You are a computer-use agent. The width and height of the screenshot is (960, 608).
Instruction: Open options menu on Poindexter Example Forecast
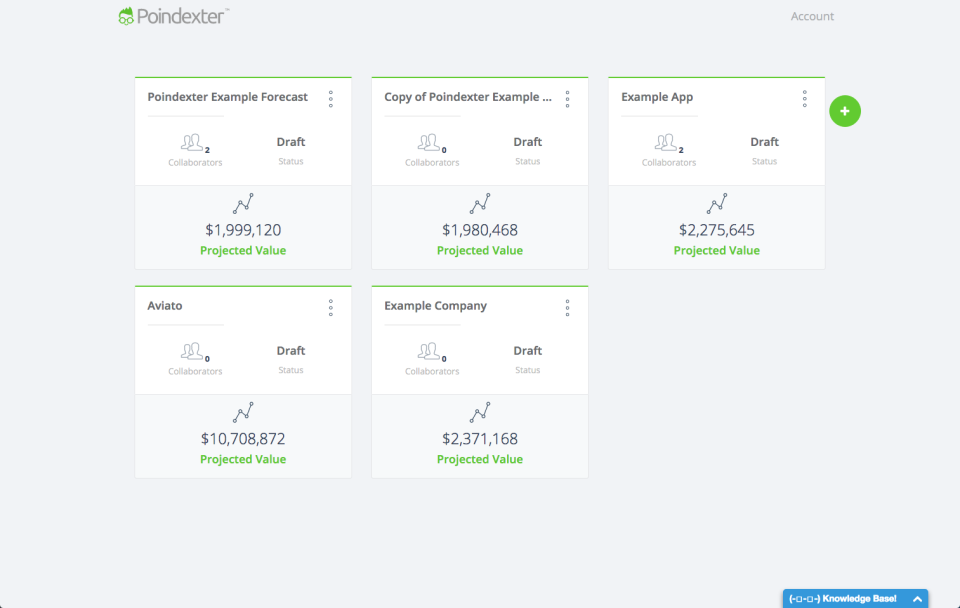tap(330, 98)
